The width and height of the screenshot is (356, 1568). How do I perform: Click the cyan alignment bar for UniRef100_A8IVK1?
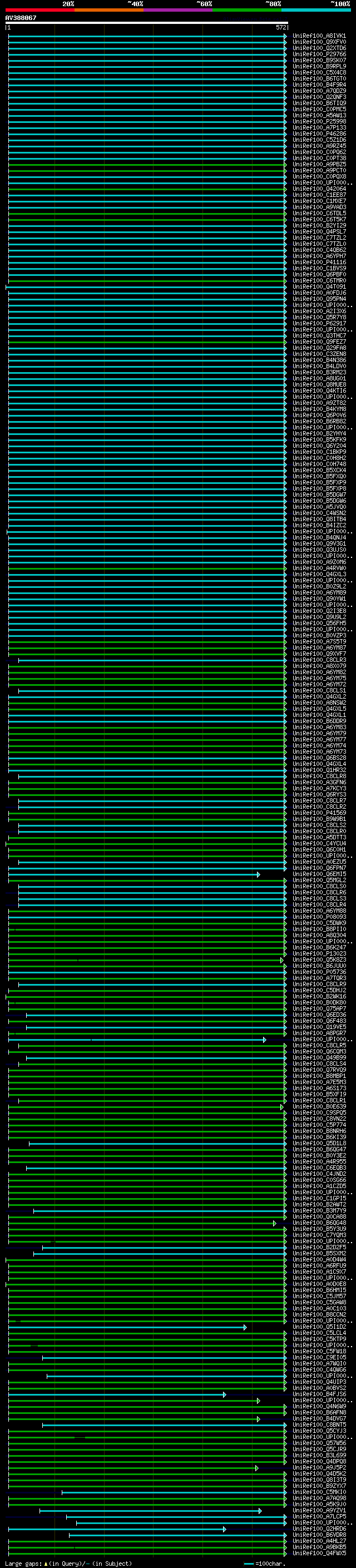pyautogui.click(x=146, y=37)
